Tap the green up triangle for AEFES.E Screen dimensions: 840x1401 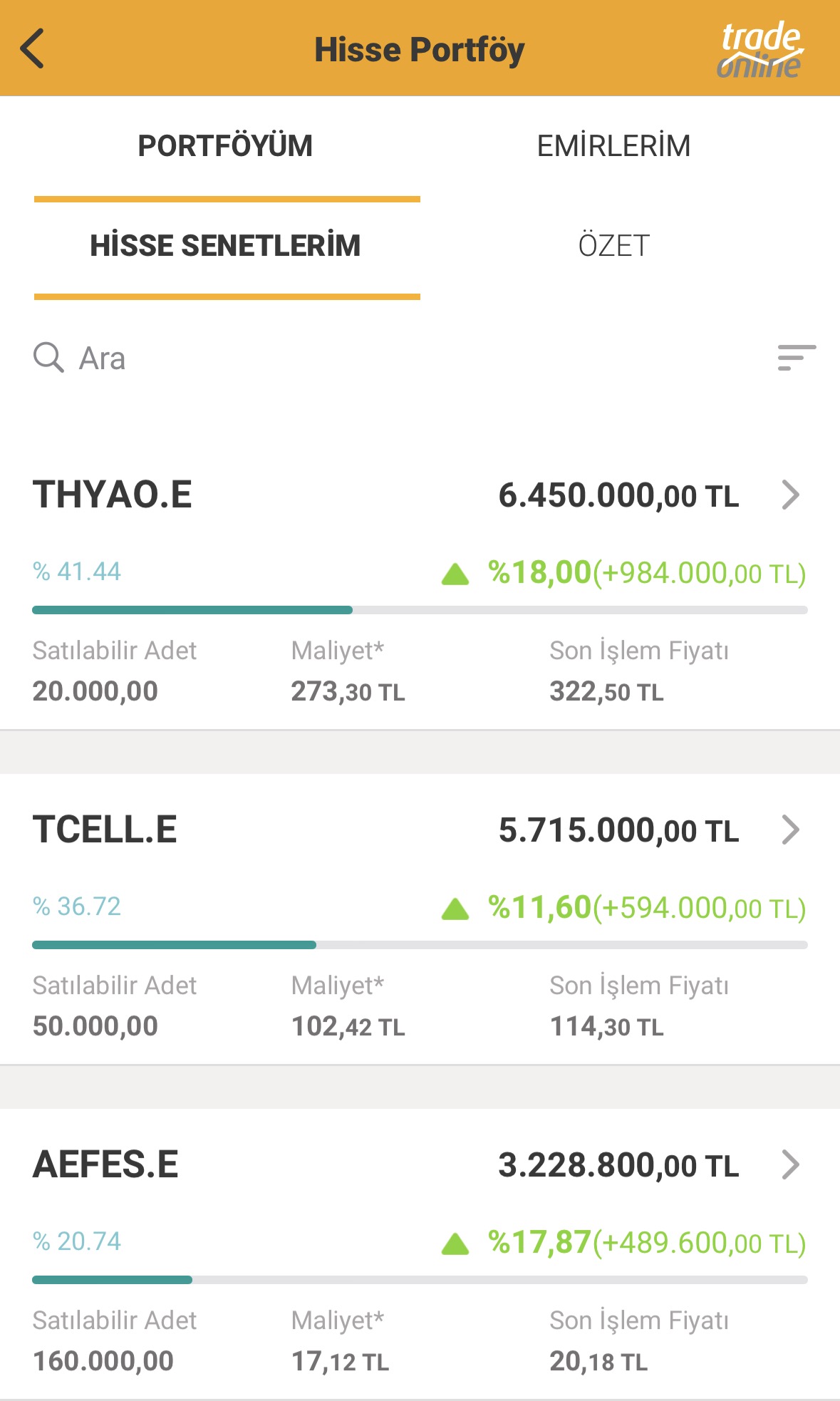[455, 1244]
